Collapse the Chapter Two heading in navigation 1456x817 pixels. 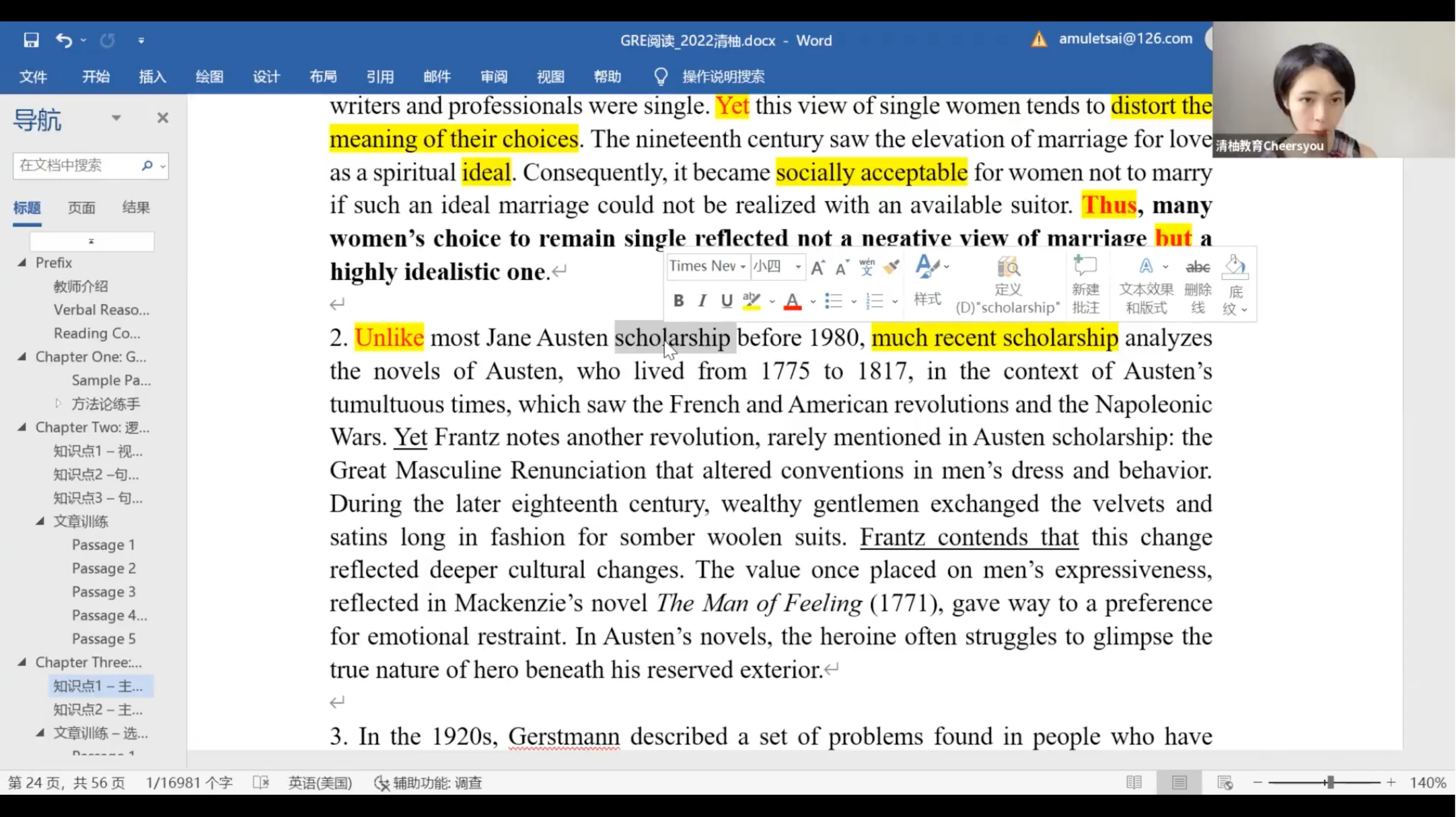(22, 427)
